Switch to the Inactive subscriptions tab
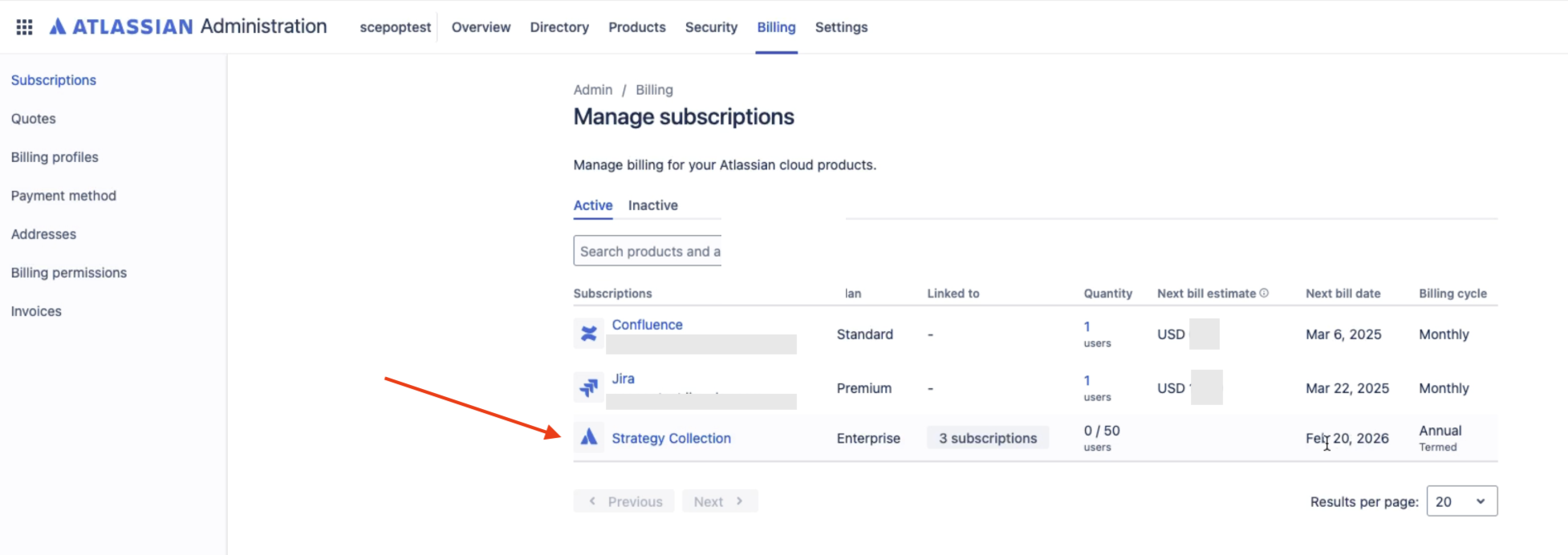 (652, 205)
